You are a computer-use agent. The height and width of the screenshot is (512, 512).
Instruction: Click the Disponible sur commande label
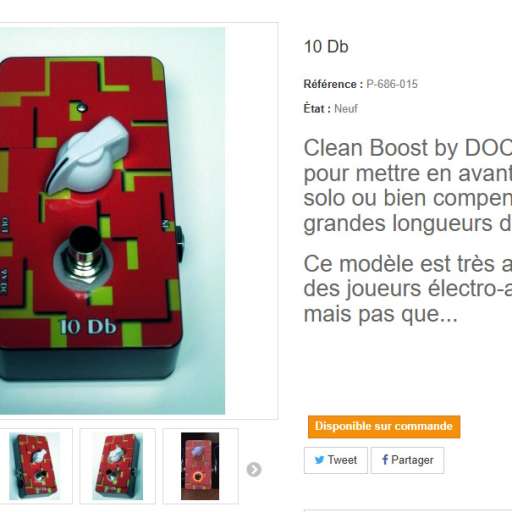pyautogui.click(x=384, y=427)
